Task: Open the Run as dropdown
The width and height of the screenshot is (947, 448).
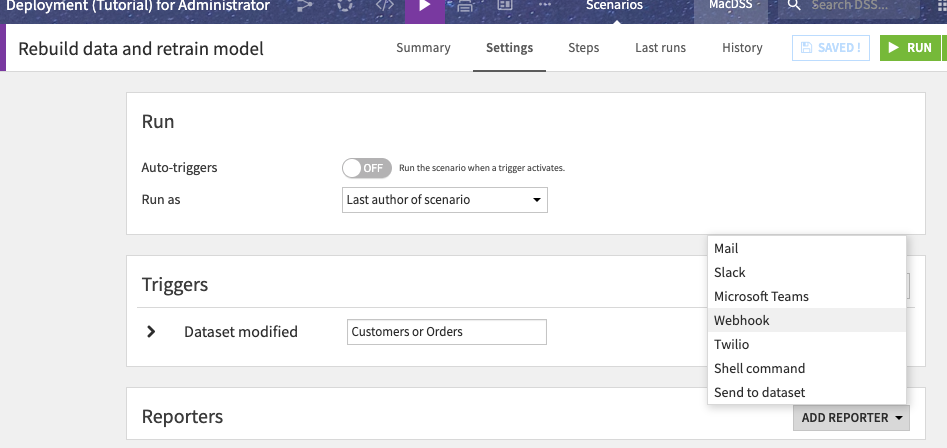Action: [445, 200]
